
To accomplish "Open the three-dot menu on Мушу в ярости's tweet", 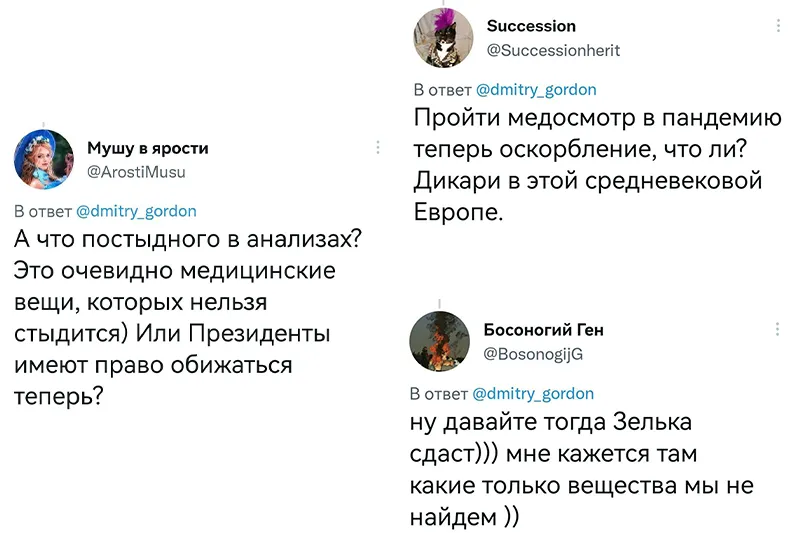I will tap(378, 147).
